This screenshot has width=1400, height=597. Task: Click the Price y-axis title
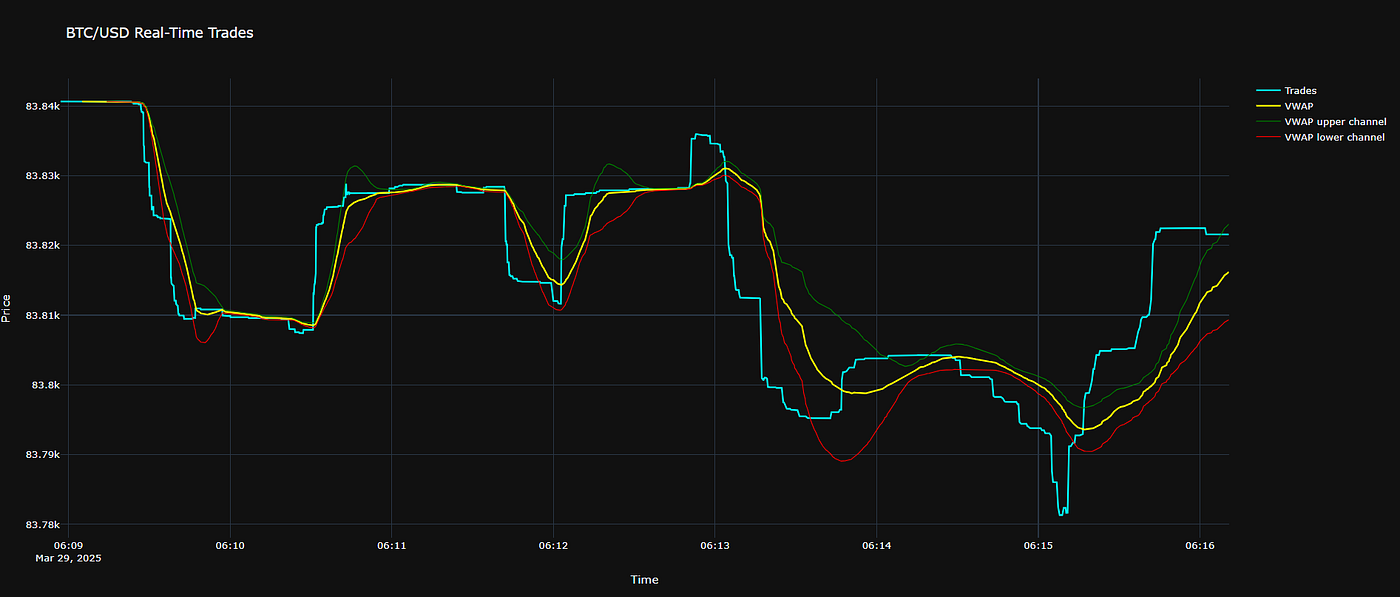(x=8, y=307)
